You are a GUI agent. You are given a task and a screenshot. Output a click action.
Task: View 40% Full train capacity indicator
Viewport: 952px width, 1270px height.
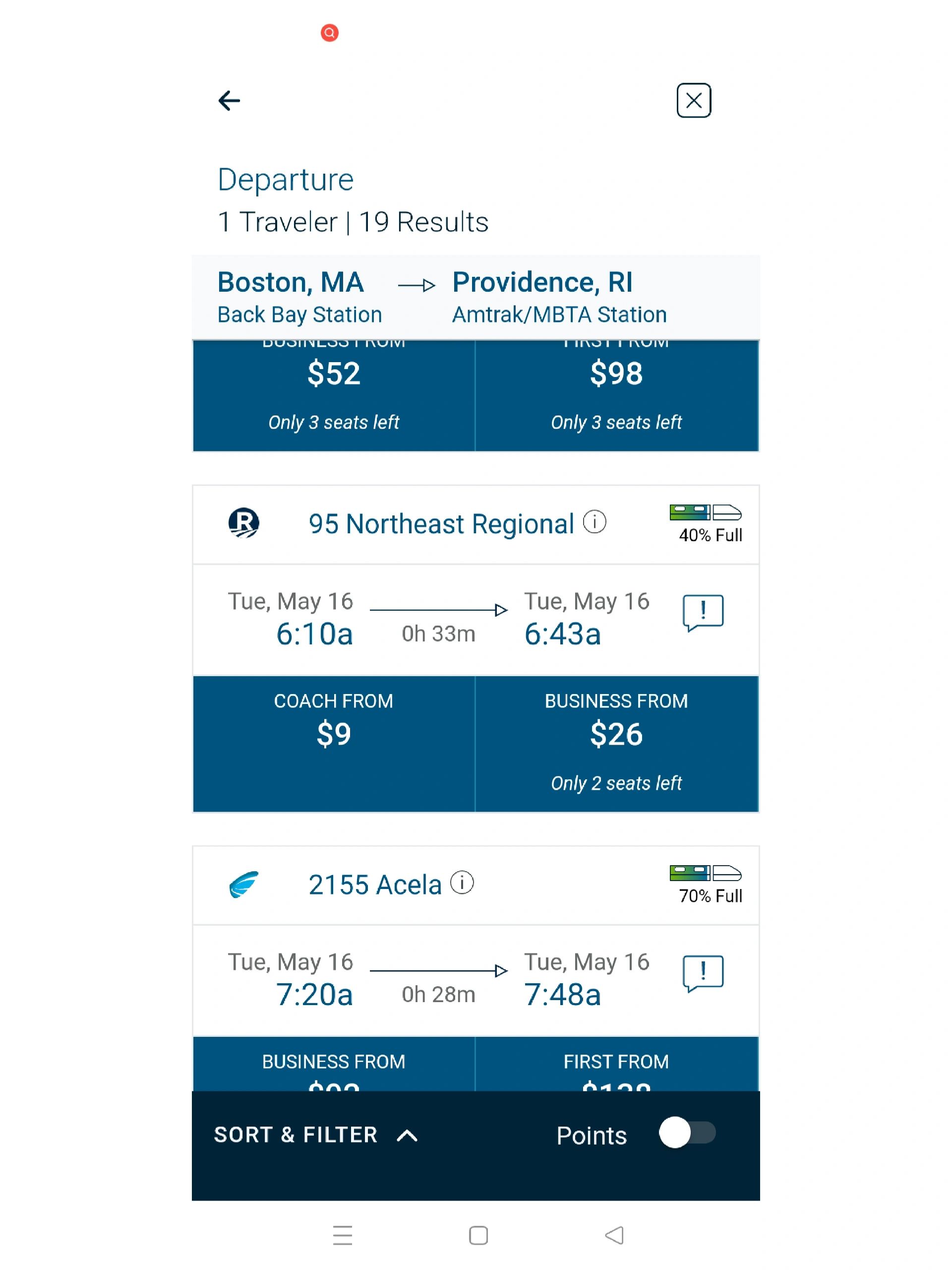(706, 523)
